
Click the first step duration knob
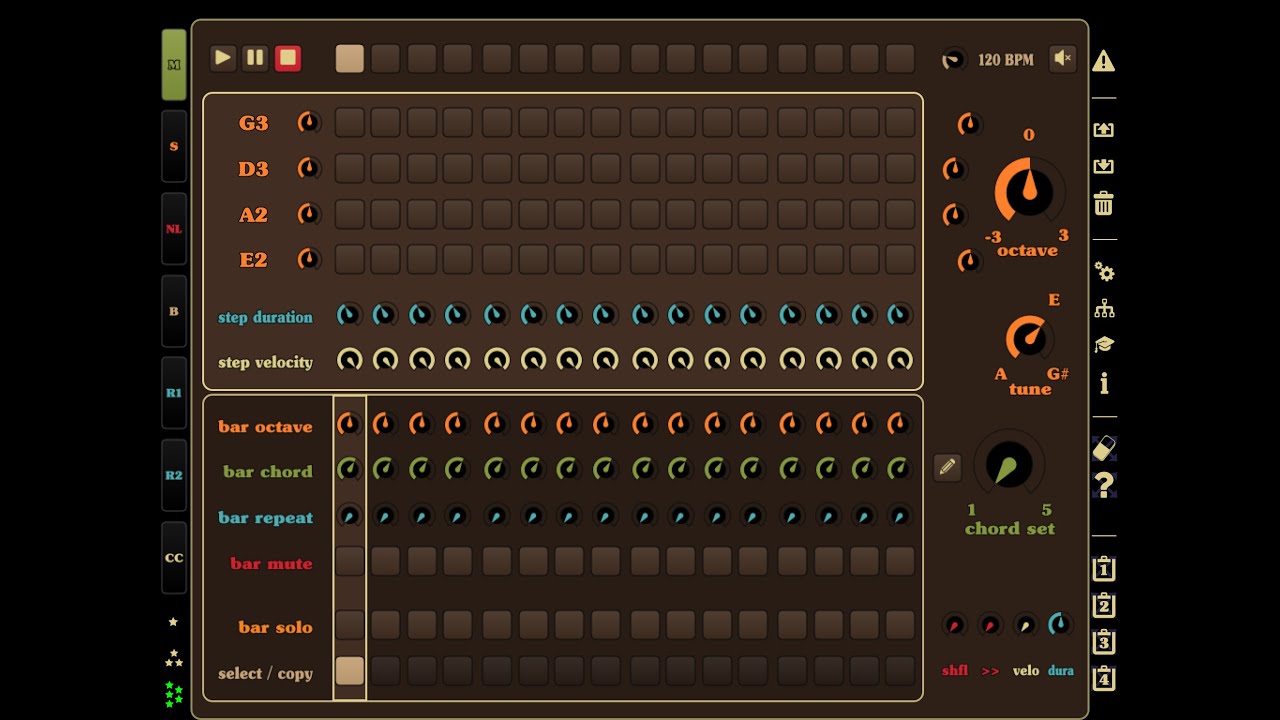pos(349,315)
